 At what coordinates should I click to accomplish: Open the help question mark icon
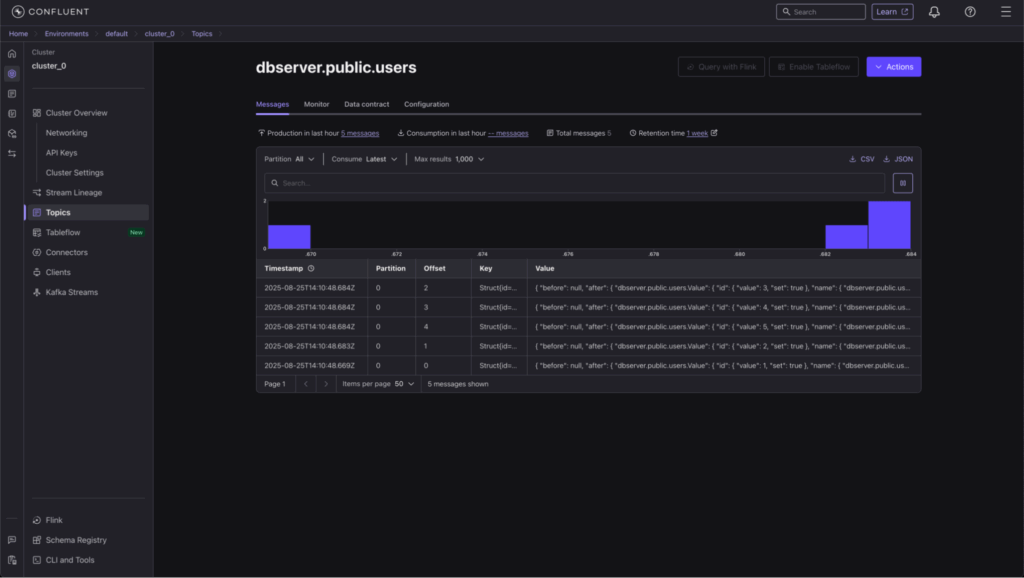coord(970,12)
